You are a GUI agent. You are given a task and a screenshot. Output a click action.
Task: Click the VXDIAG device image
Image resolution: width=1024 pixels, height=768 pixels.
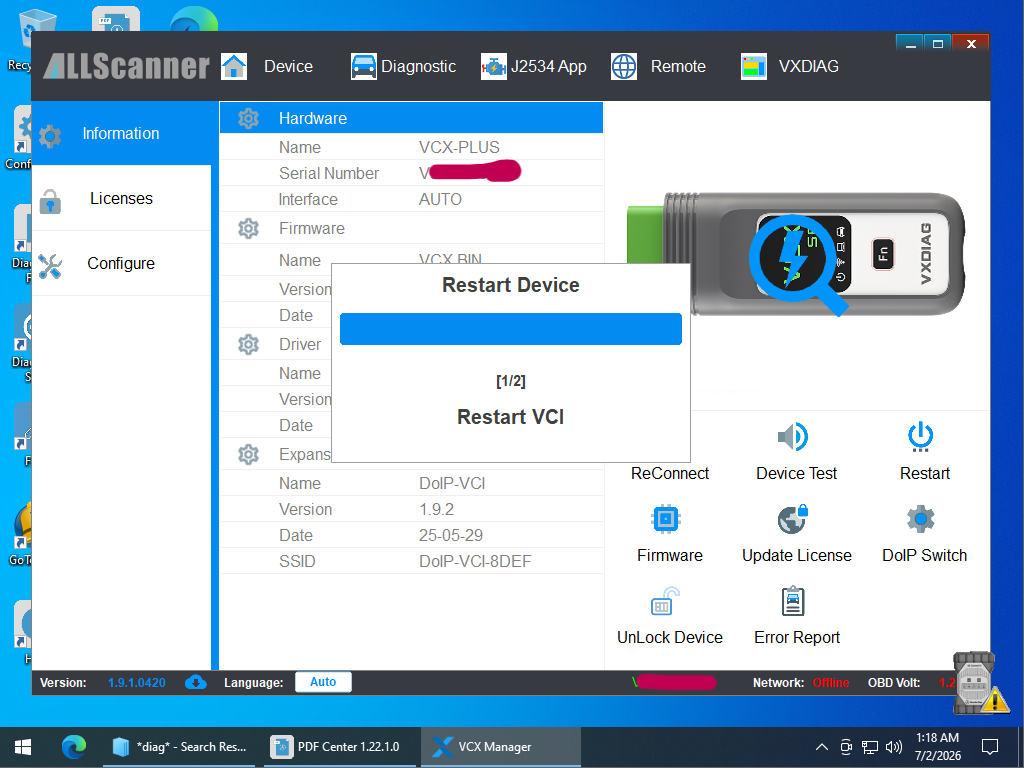click(x=795, y=255)
